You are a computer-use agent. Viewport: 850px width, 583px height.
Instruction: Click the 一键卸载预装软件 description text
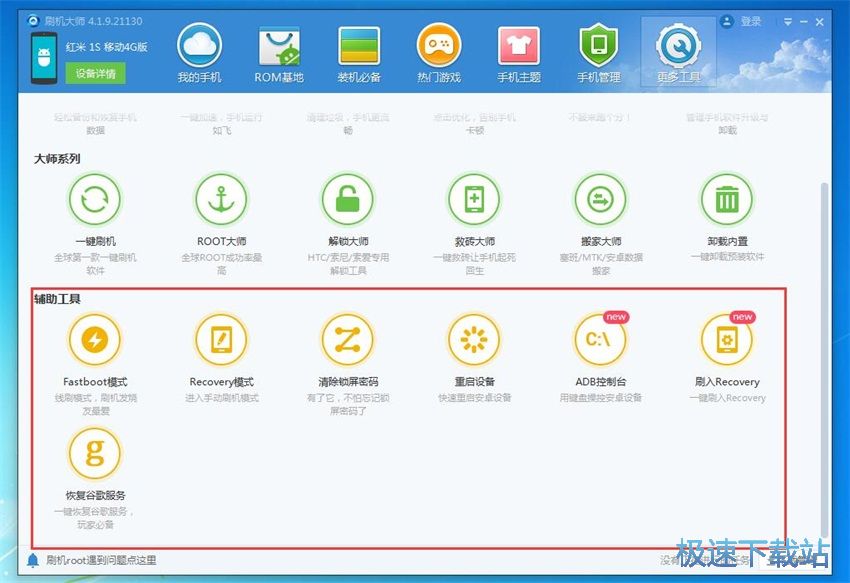pyautogui.click(x=727, y=257)
